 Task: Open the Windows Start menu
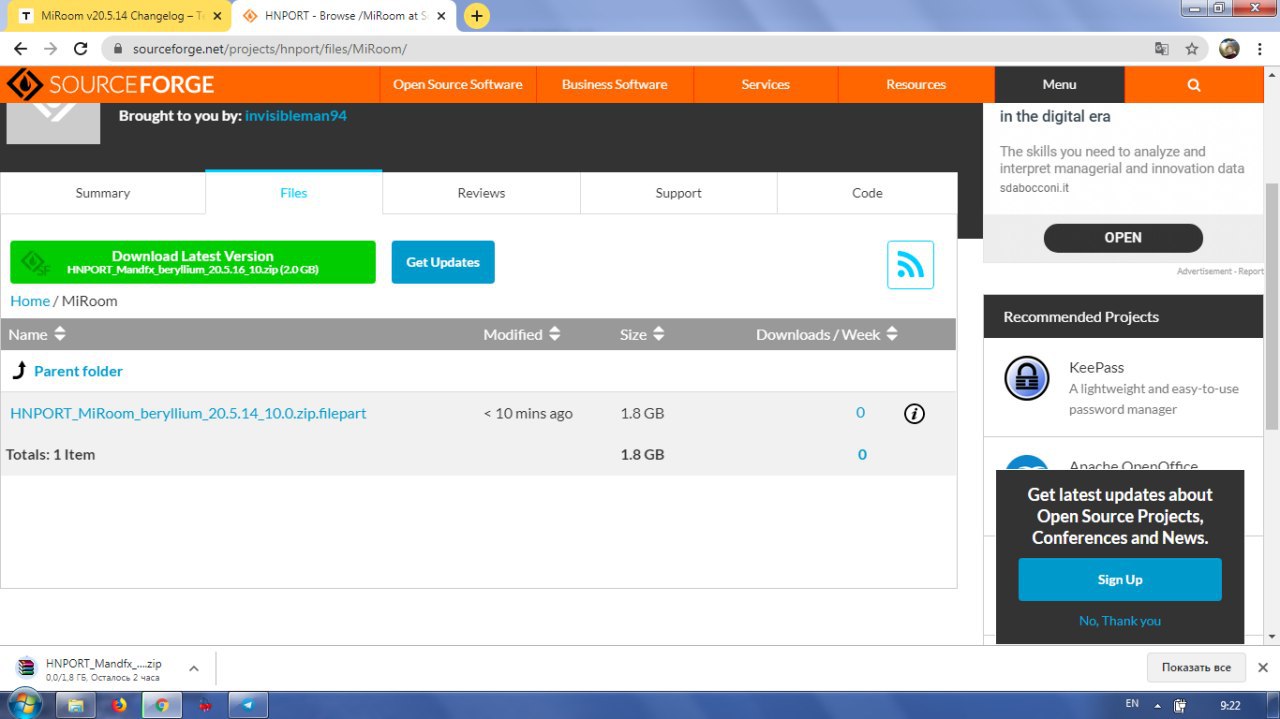pyautogui.click(x=24, y=704)
